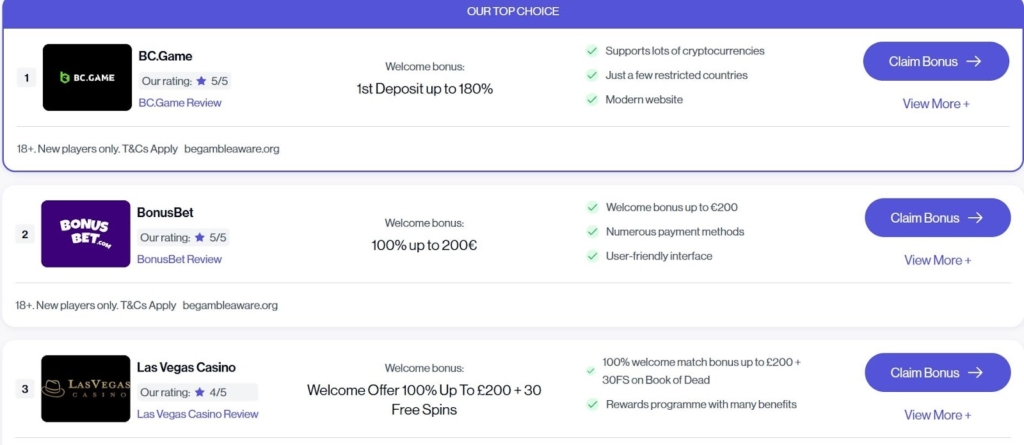The image size is (1024, 445).
Task: Claim Bonus for BonusBet
Action: pos(937,217)
